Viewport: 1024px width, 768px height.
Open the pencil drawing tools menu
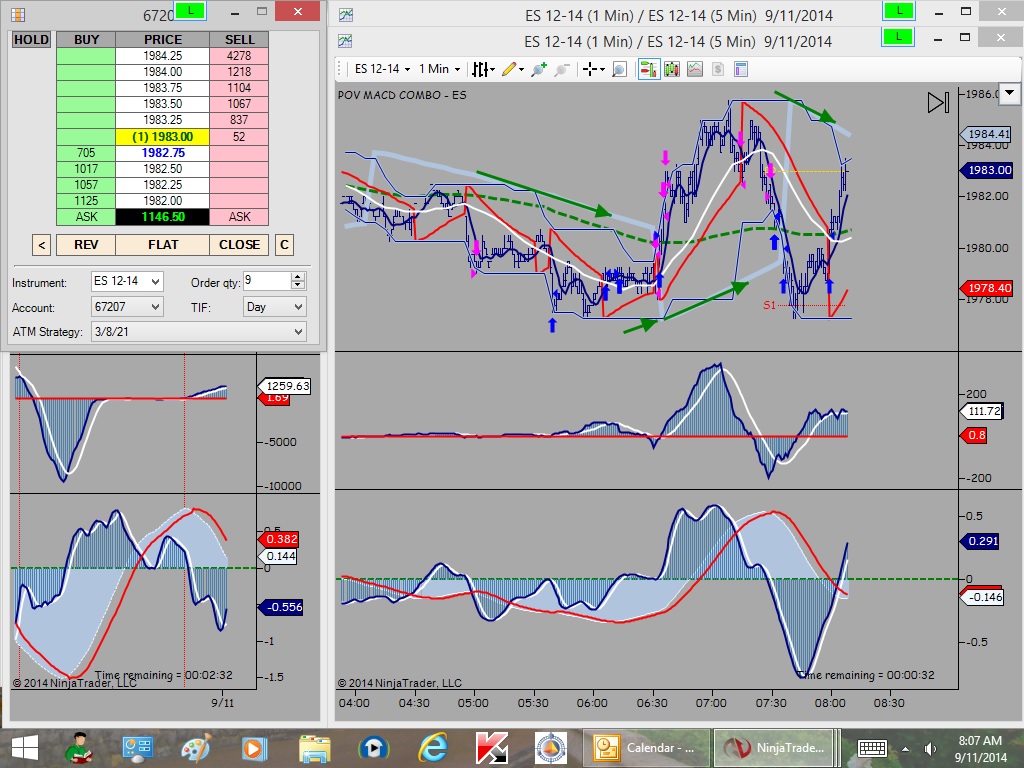tap(513, 69)
